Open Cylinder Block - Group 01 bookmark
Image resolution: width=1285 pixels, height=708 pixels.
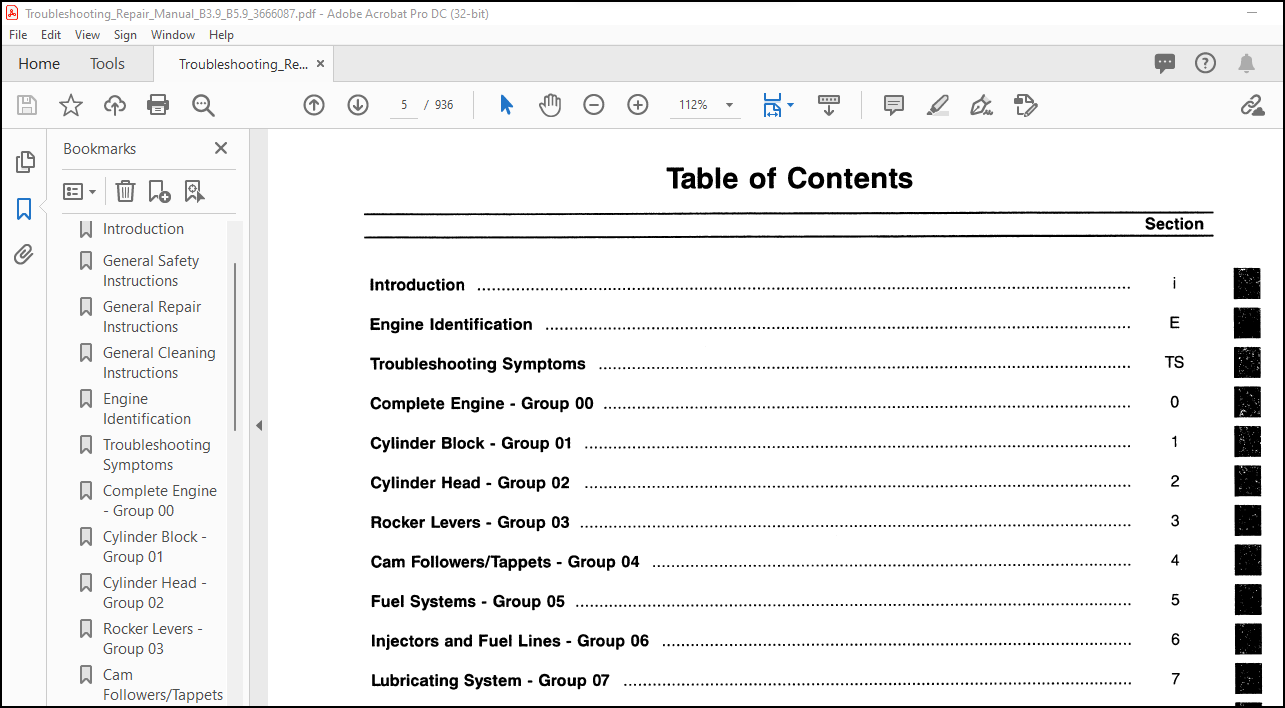[155, 547]
